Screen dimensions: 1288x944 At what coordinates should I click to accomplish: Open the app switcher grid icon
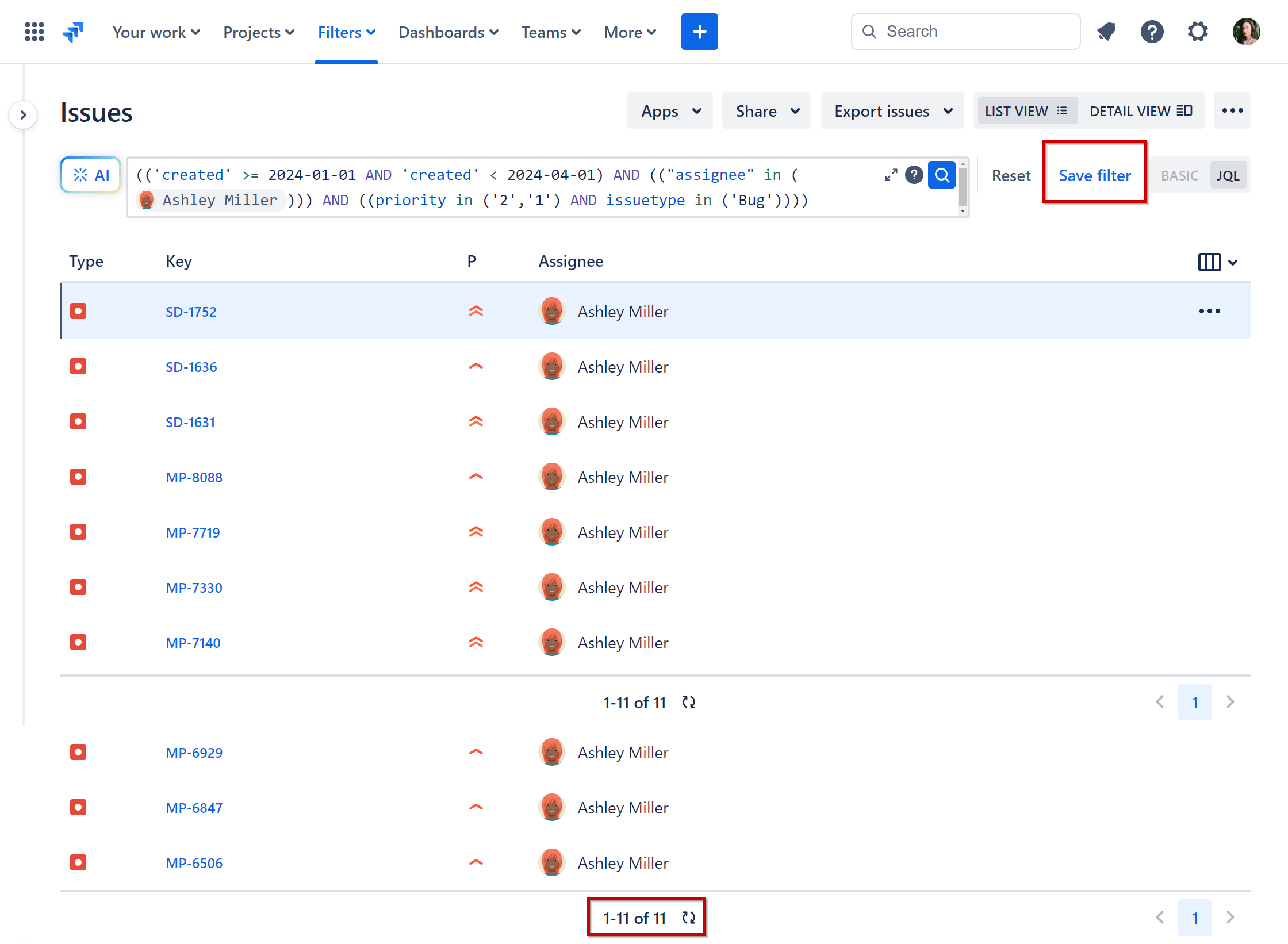tap(34, 32)
